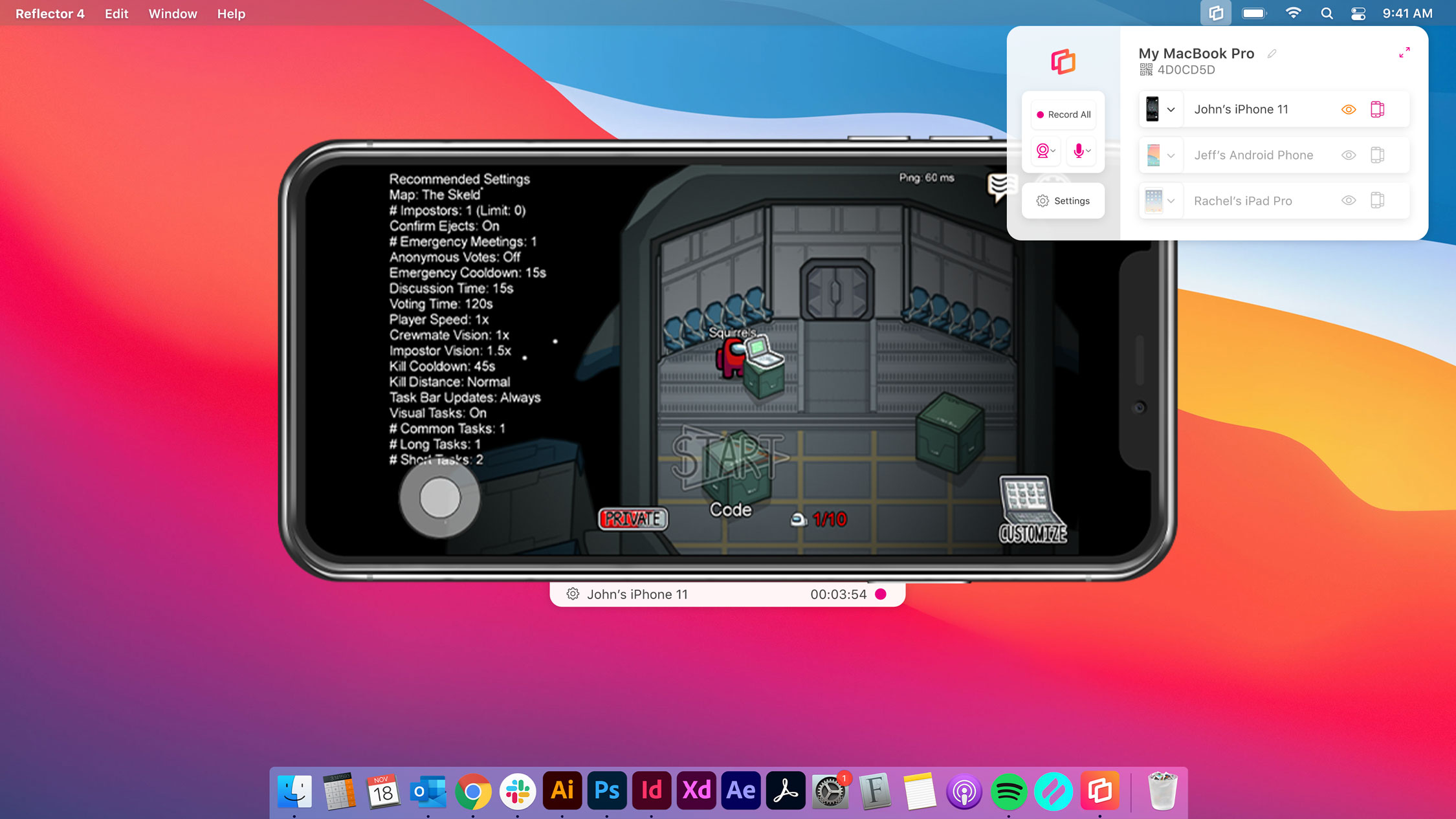Click the pencil icon to rename My MacBook Pro
Screen dimensions: 1456x819
1272,54
